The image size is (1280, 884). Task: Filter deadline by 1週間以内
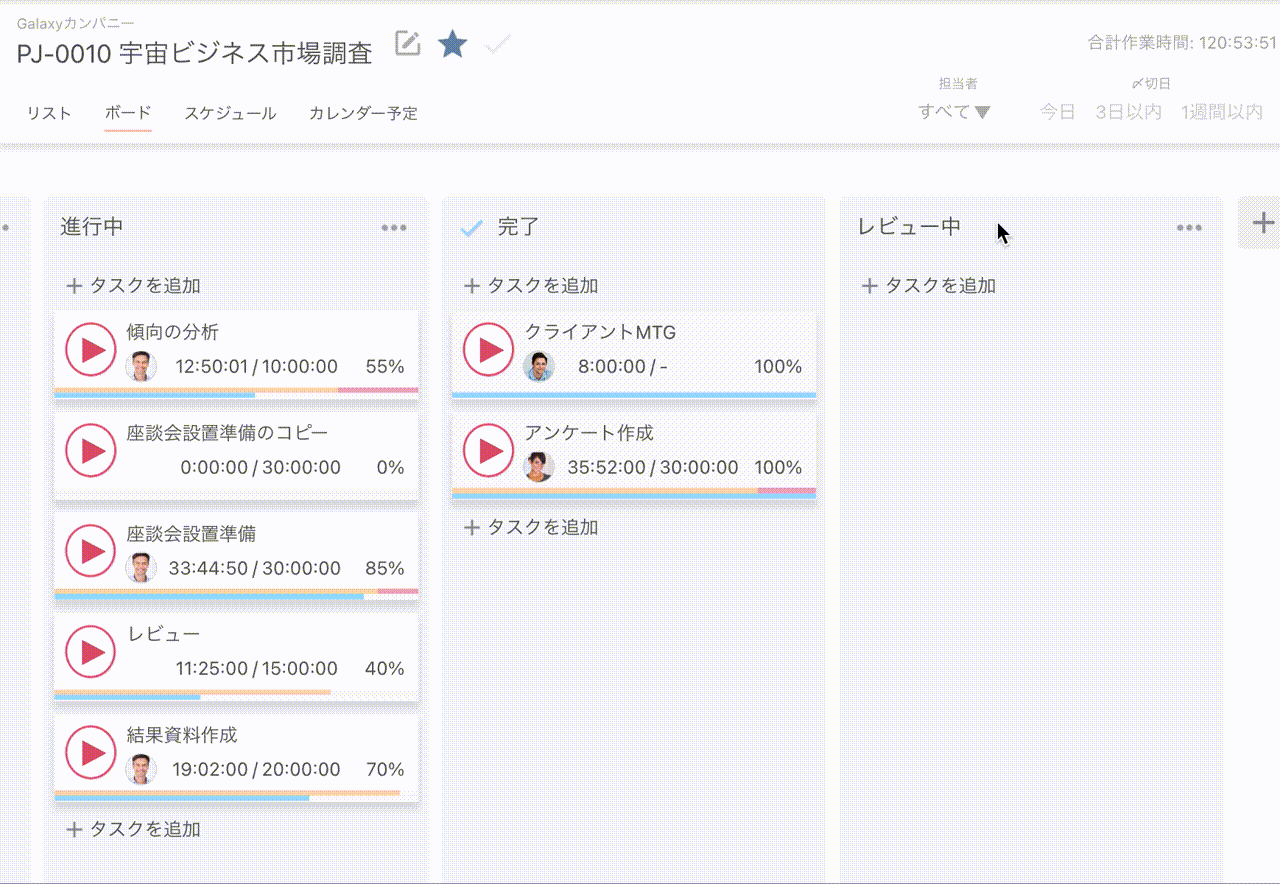coord(1222,112)
